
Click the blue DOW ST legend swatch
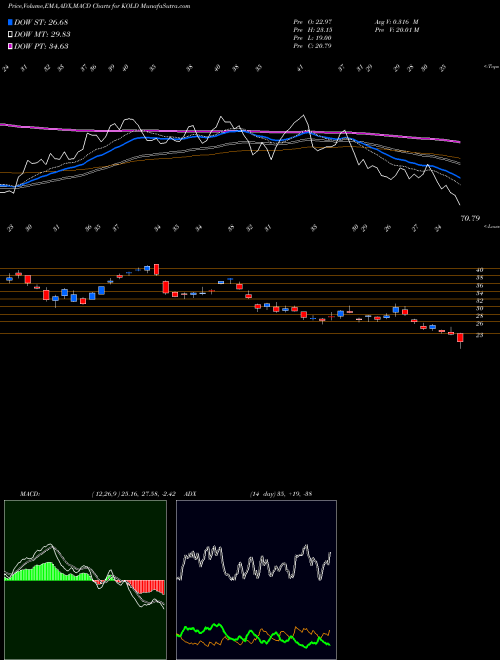point(10,22)
